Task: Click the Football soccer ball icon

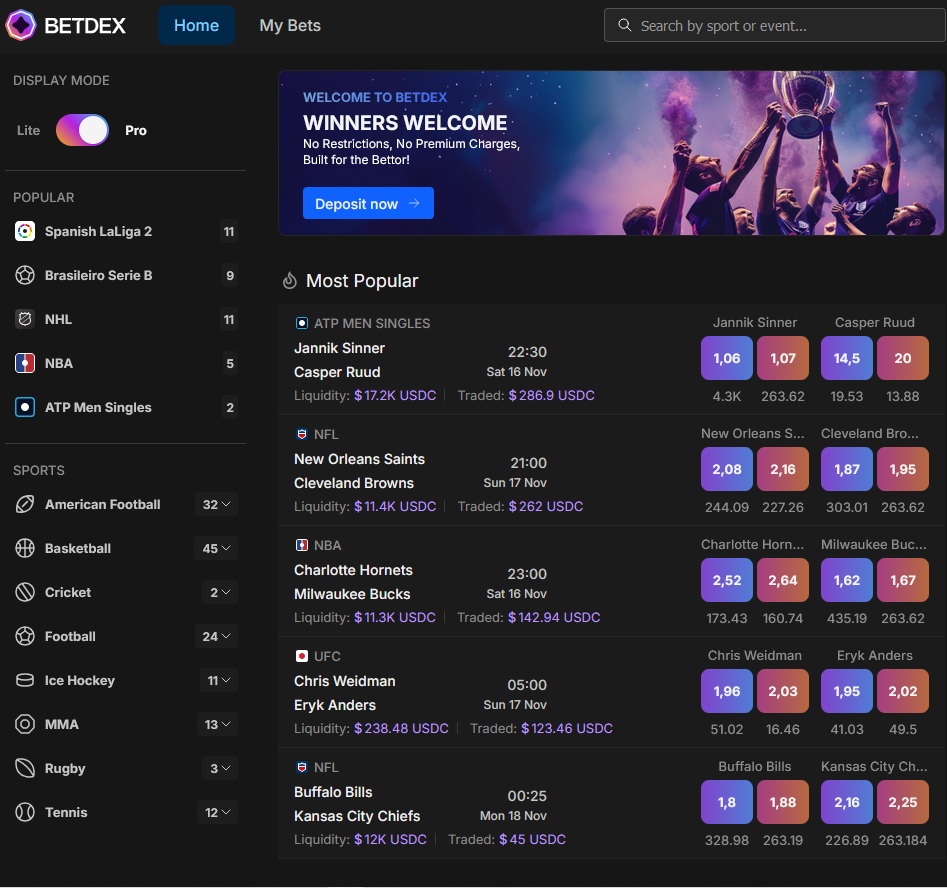Action: click(x=25, y=636)
